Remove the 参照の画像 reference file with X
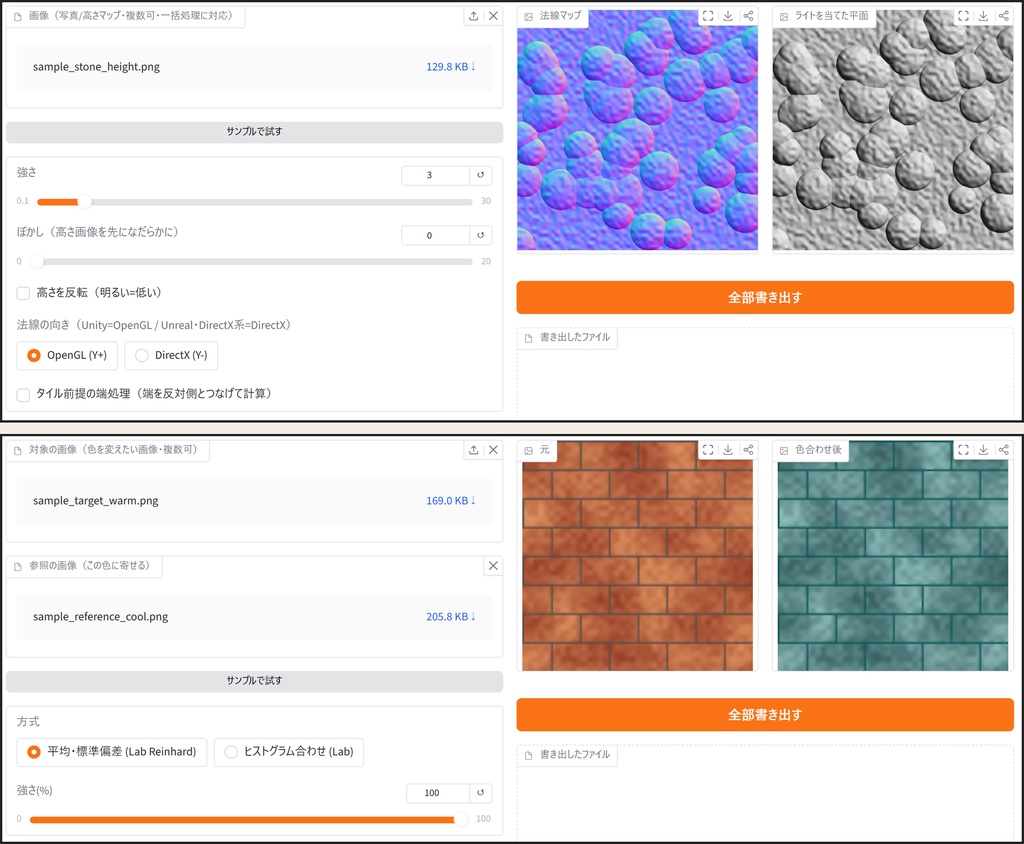 pyautogui.click(x=494, y=566)
